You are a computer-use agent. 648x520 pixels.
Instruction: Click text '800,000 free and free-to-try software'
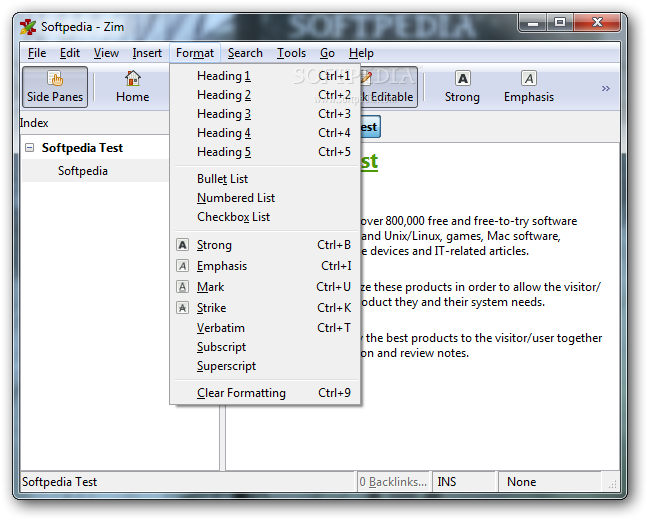tap(481, 221)
